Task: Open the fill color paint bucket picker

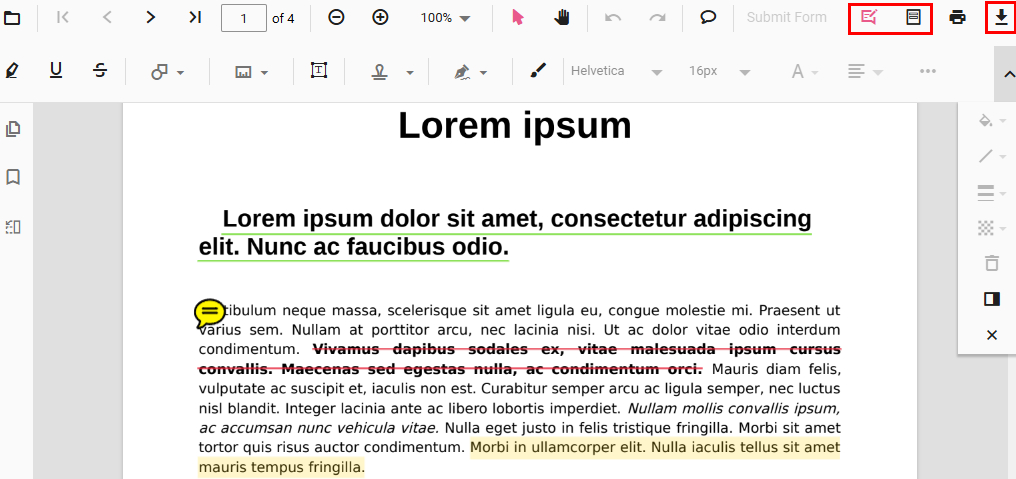Action: pos(991,121)
